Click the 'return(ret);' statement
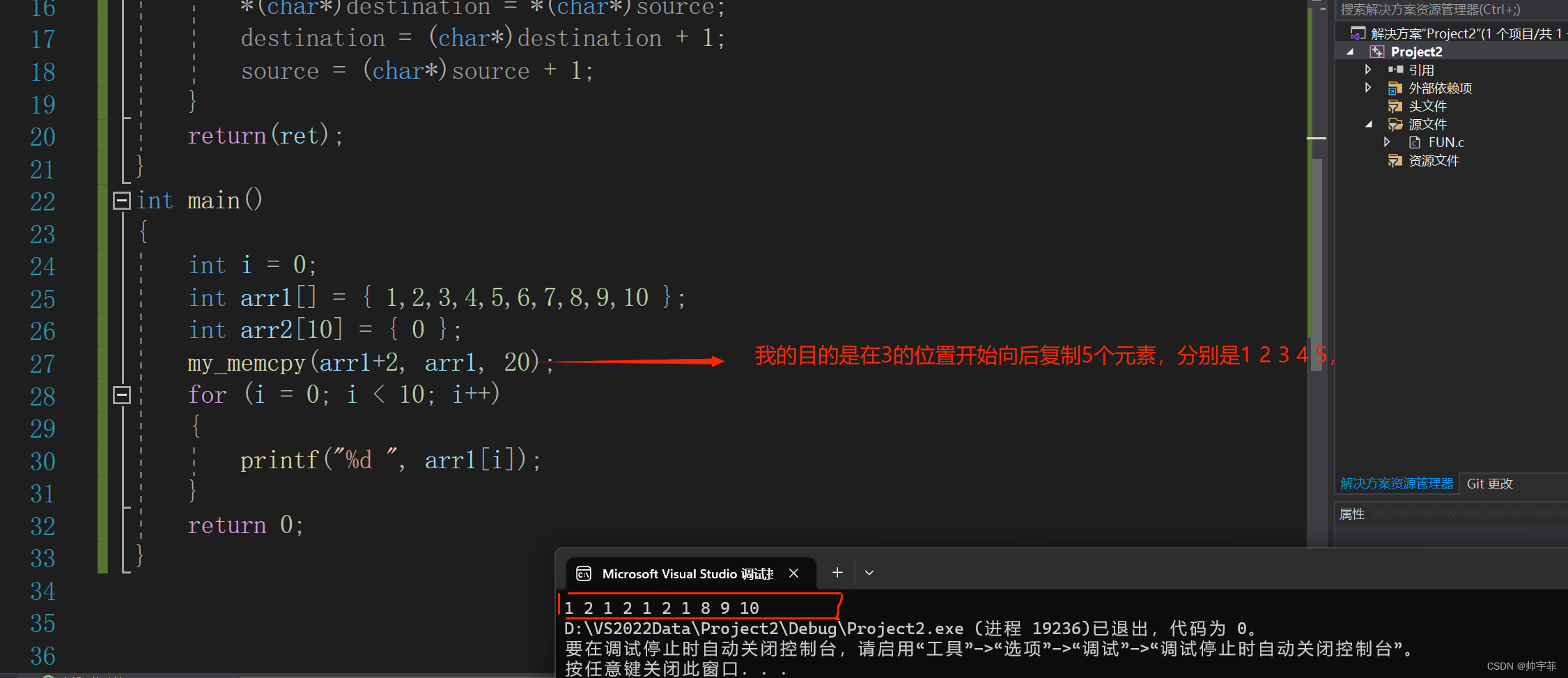 tap(265, 135)
